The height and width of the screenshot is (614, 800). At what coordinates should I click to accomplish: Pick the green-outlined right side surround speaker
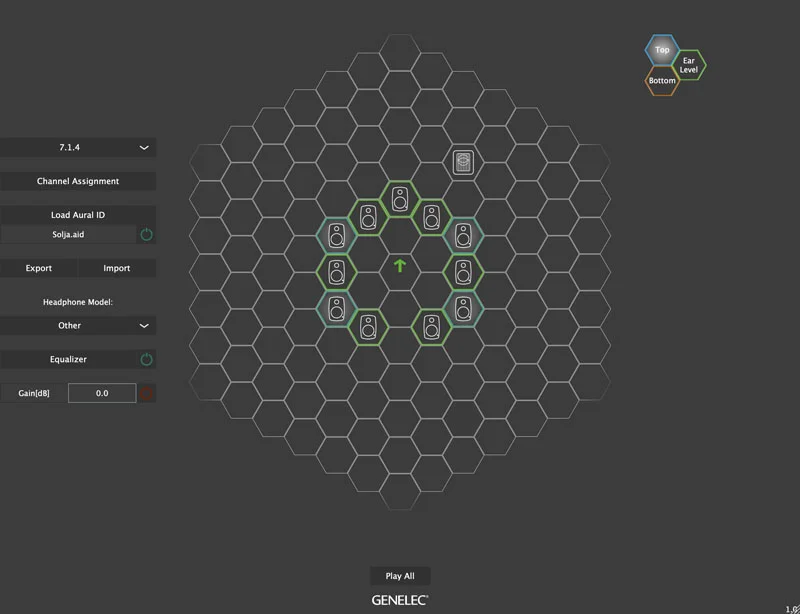tap(463, 273)
